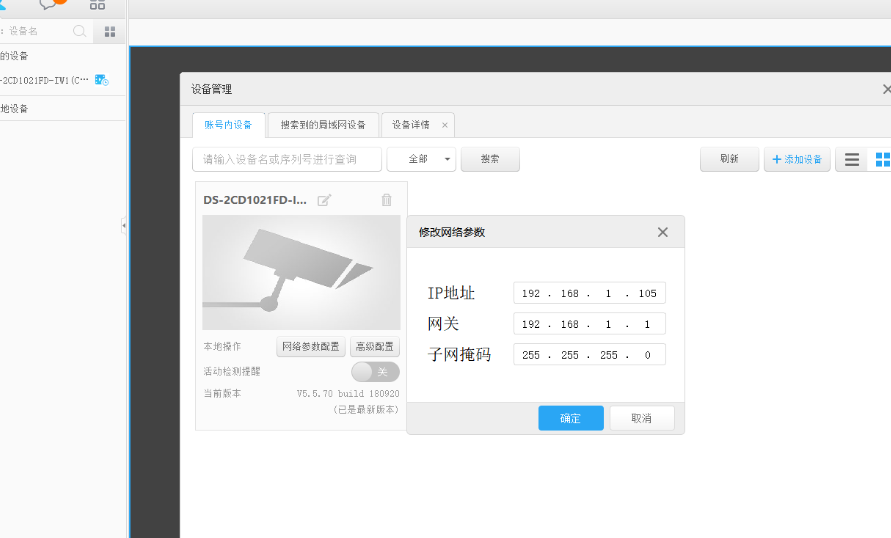
Task: Click the 高级配置 button
Action: tap(375, 347)
